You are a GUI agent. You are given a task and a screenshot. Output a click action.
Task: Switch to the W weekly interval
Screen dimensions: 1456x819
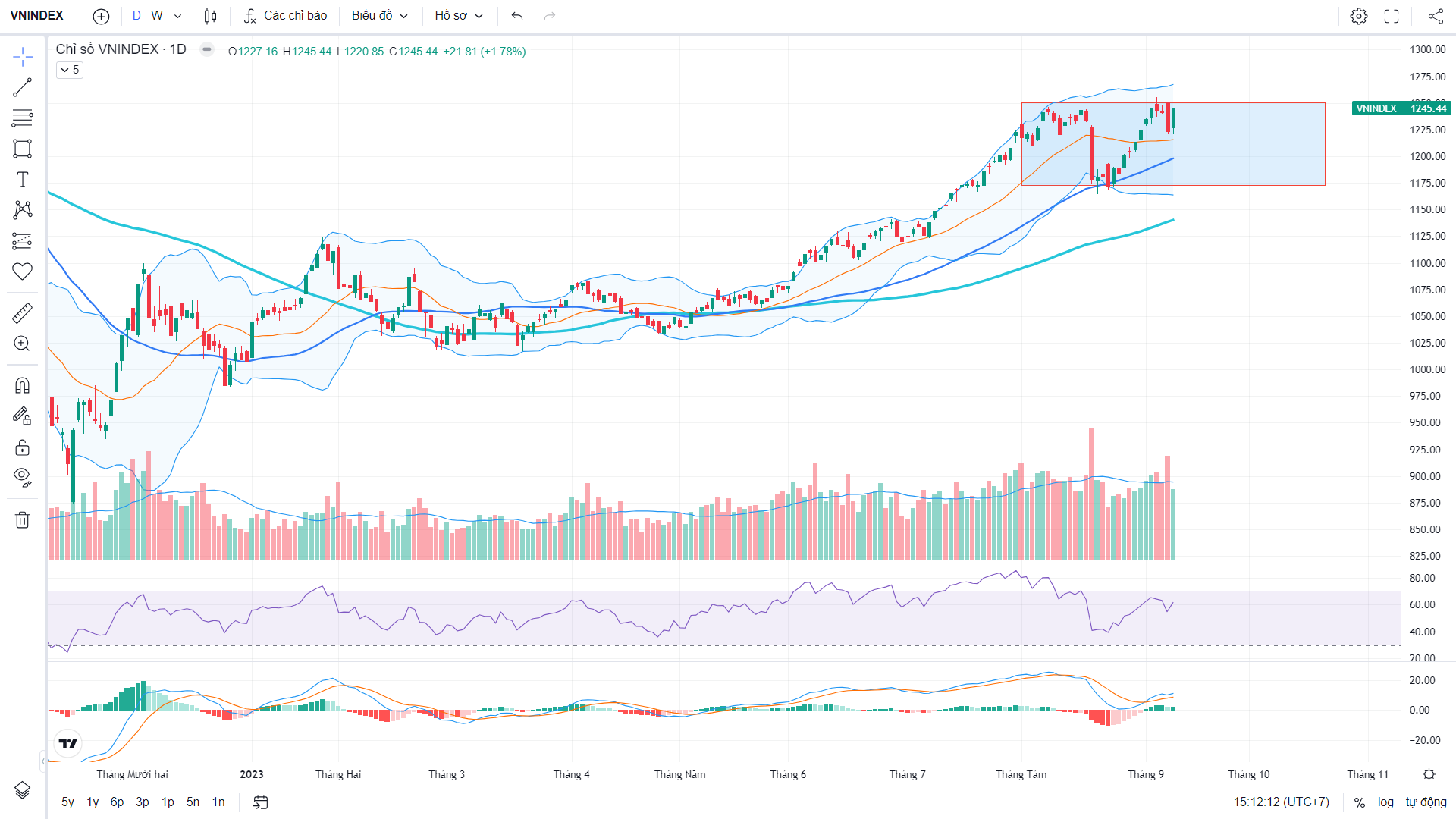point(157,16)
